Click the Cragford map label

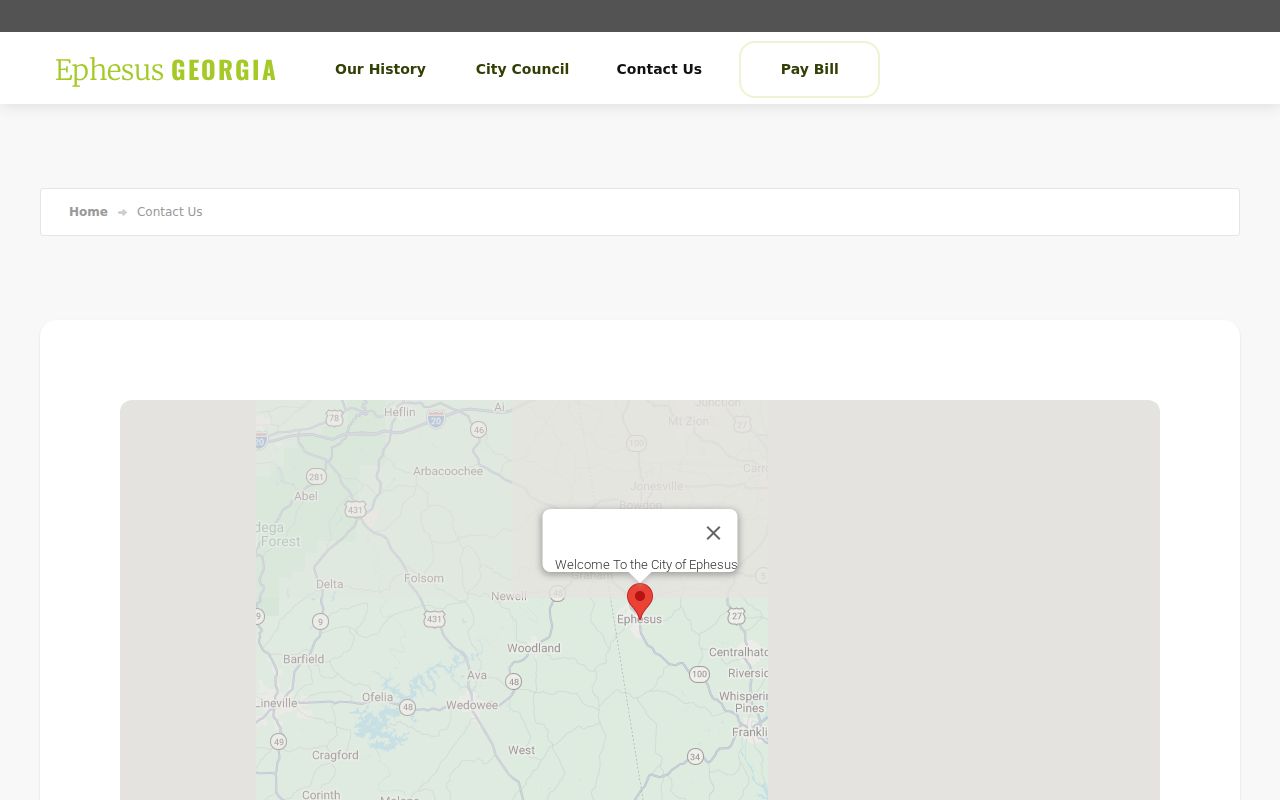[335, 755]
